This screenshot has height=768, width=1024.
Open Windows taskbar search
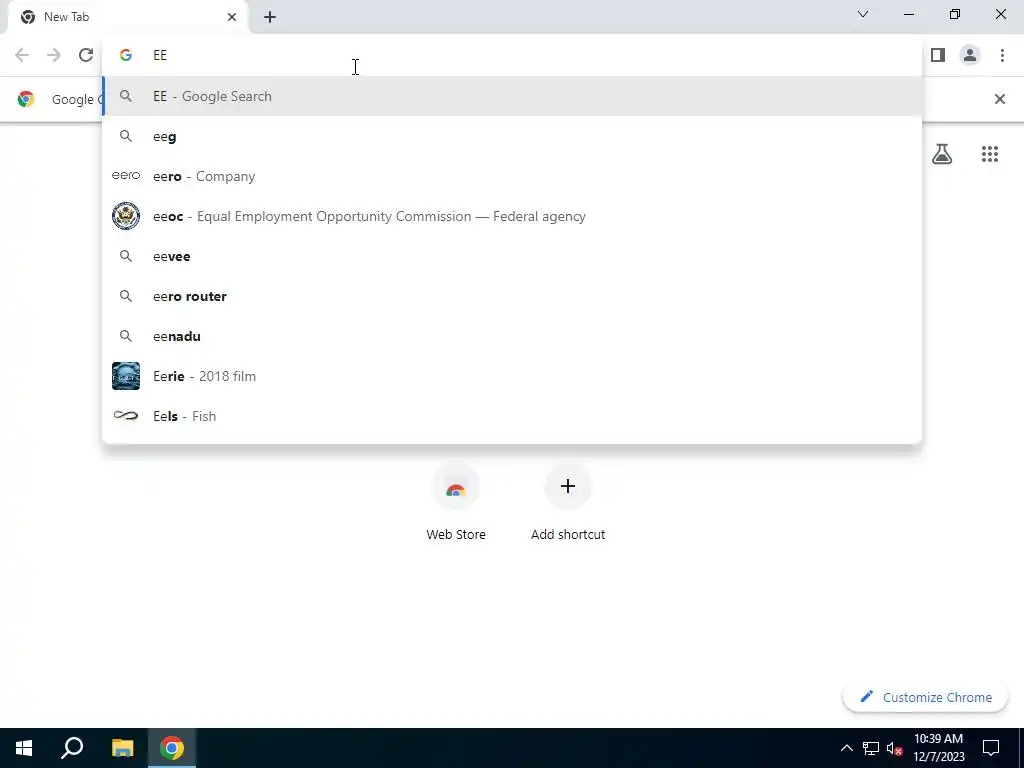click(x=72, y=748)
